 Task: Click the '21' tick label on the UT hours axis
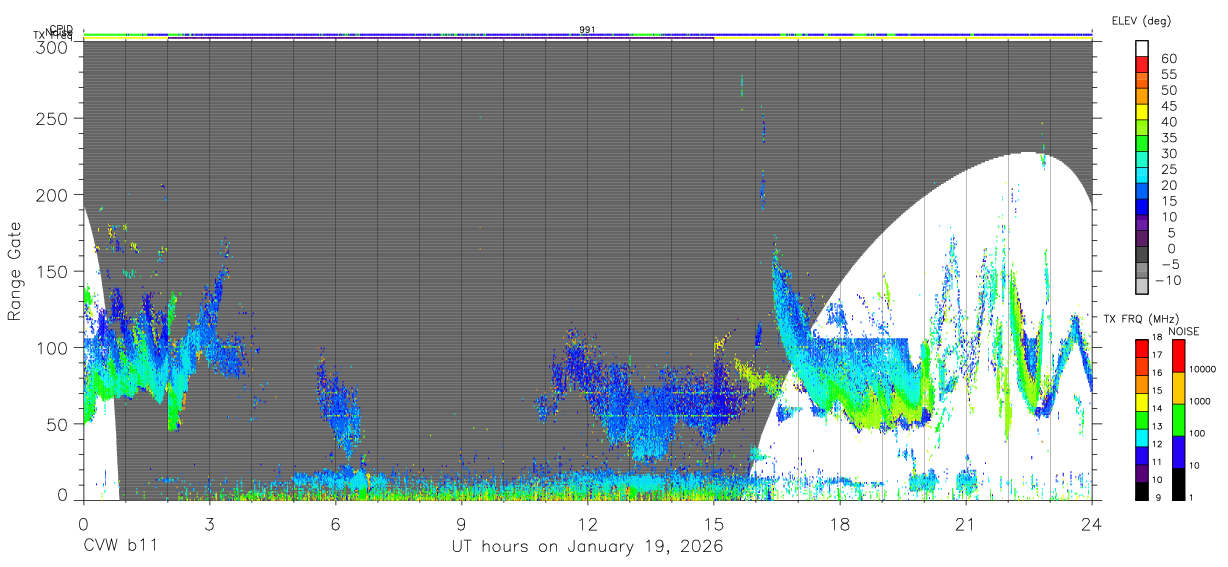tap(966, 523)
